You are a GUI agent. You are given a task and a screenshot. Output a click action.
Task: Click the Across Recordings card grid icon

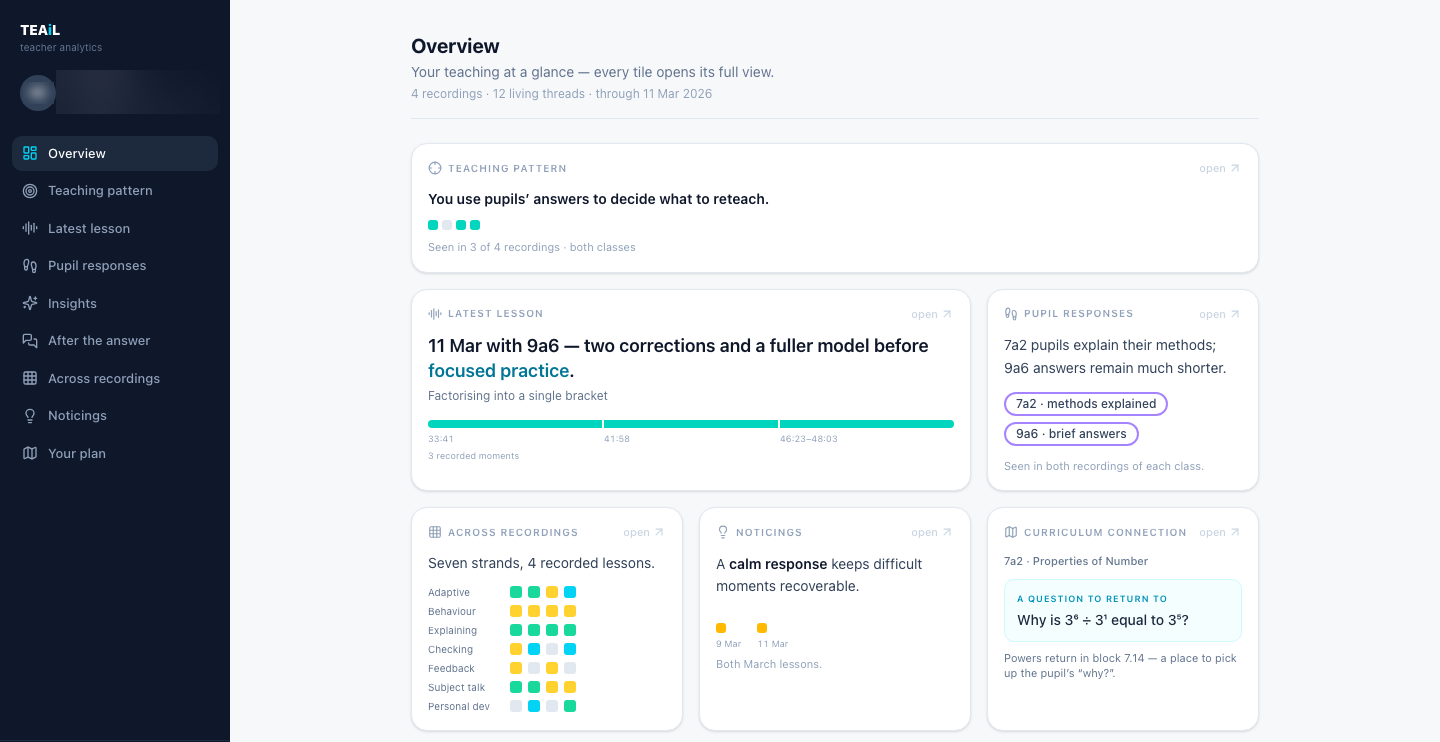coord(435,533)
